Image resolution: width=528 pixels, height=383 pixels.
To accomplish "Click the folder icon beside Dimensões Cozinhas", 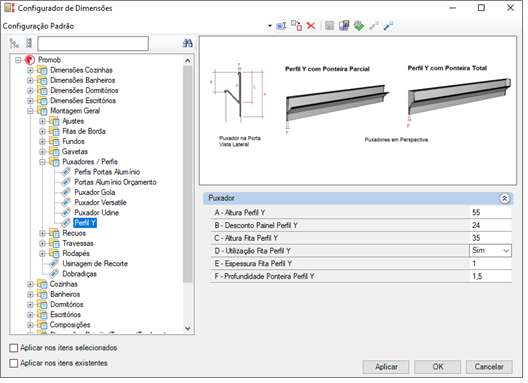I will click(42, 71).
